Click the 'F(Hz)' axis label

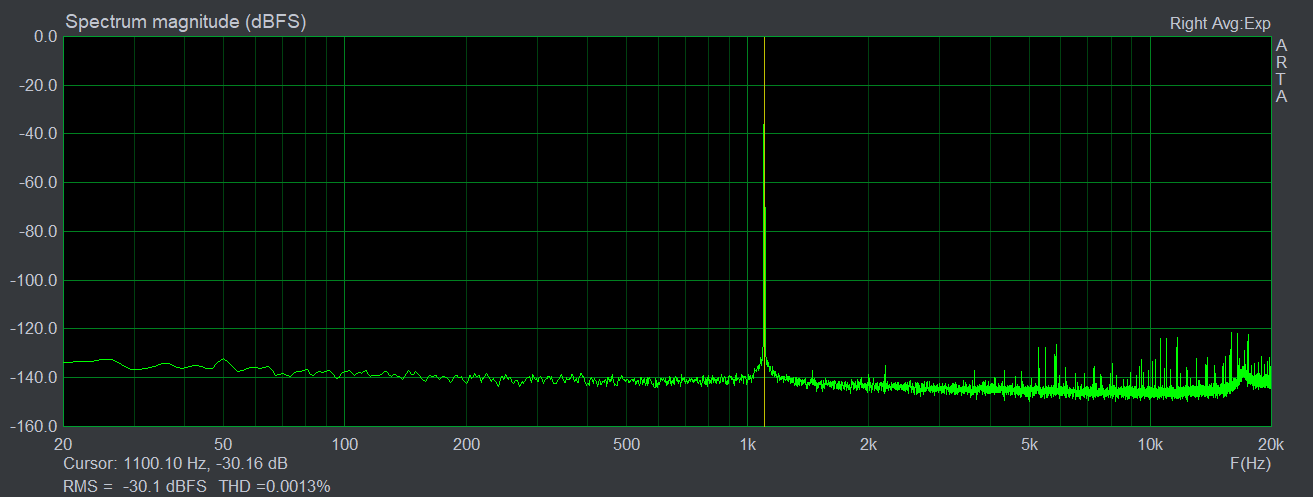tap(1250, 464)
